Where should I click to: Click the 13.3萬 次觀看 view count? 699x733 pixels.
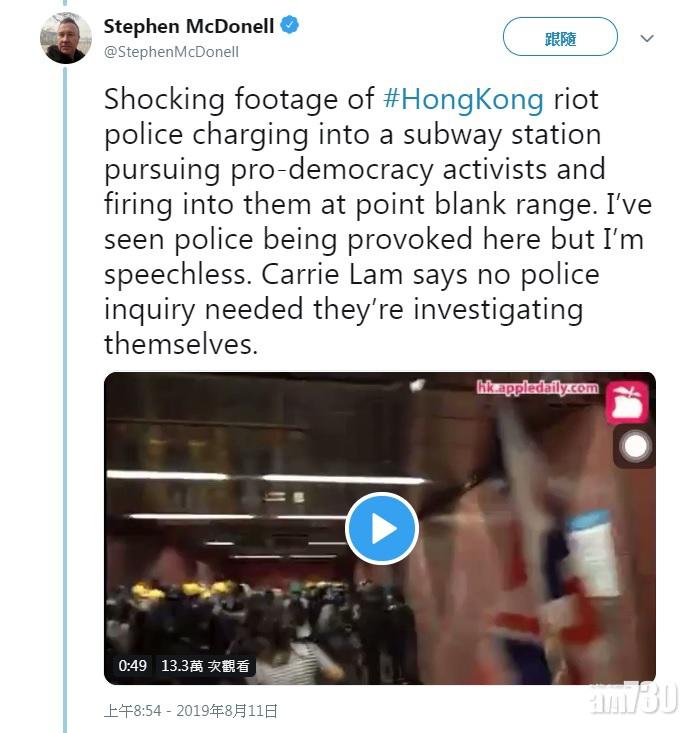tap(208, 665)
